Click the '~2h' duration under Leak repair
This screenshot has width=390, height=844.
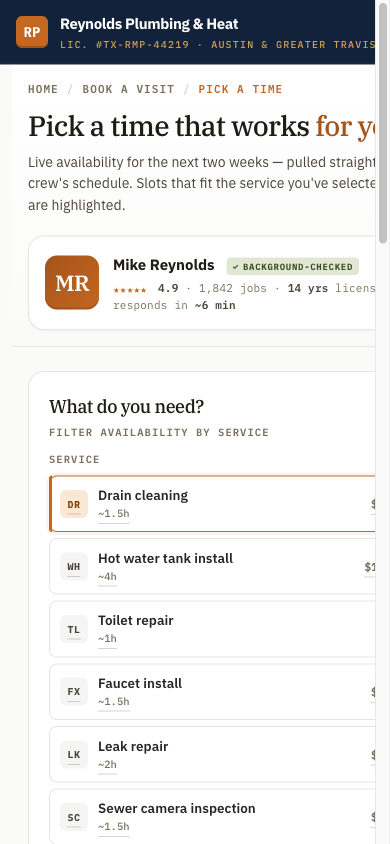click(x=107, y=764)
